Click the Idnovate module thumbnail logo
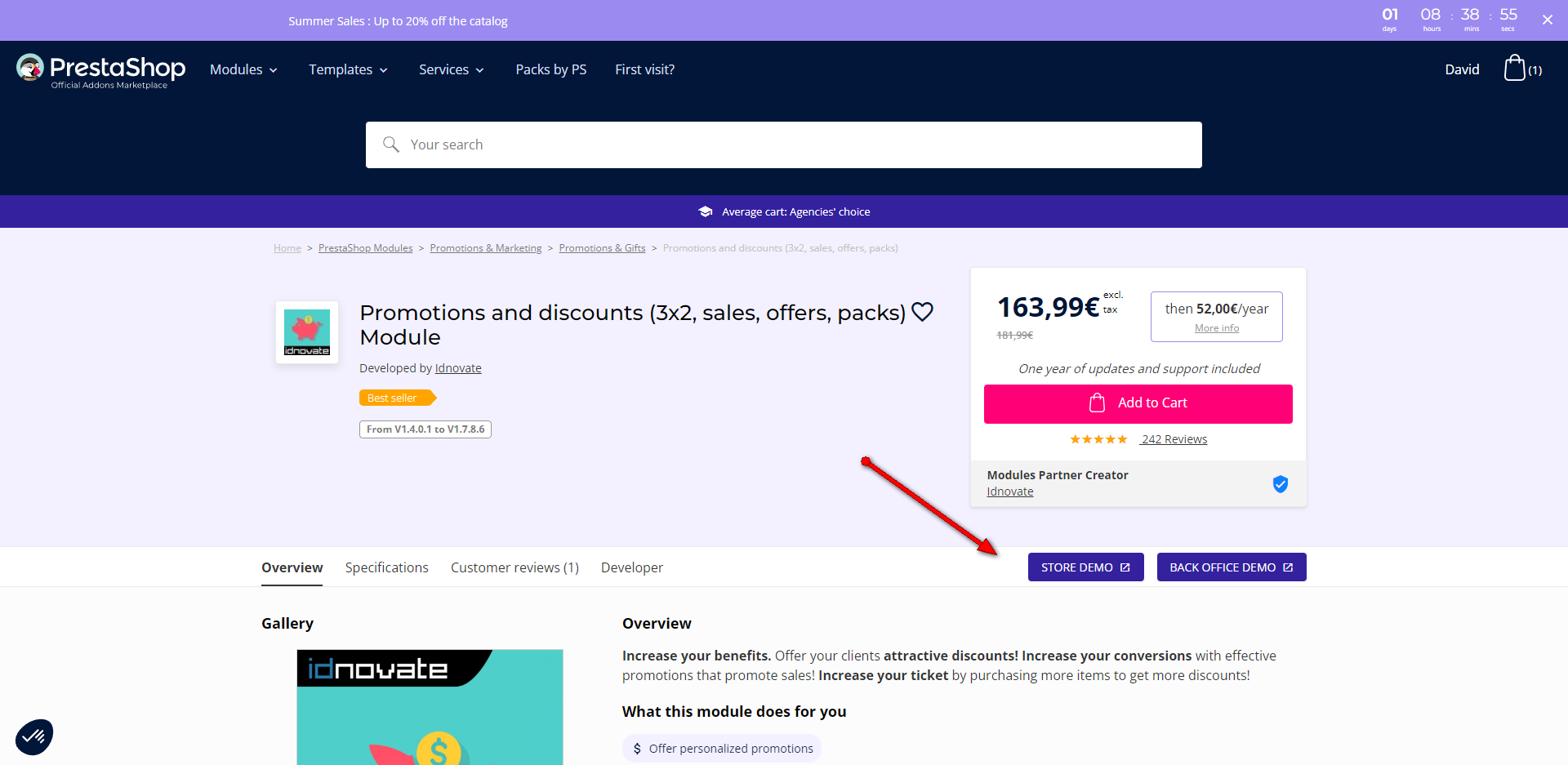 (307, 332)
